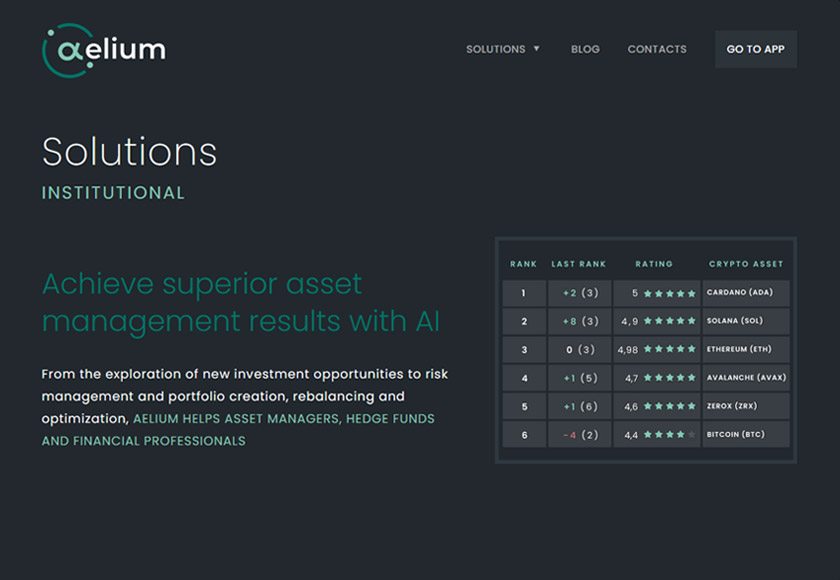This screenshot has width=840, height=580.
Task: Click the 'Achieve superior asset management' headline
Action: pyautogui.click(x=241, y=303)
